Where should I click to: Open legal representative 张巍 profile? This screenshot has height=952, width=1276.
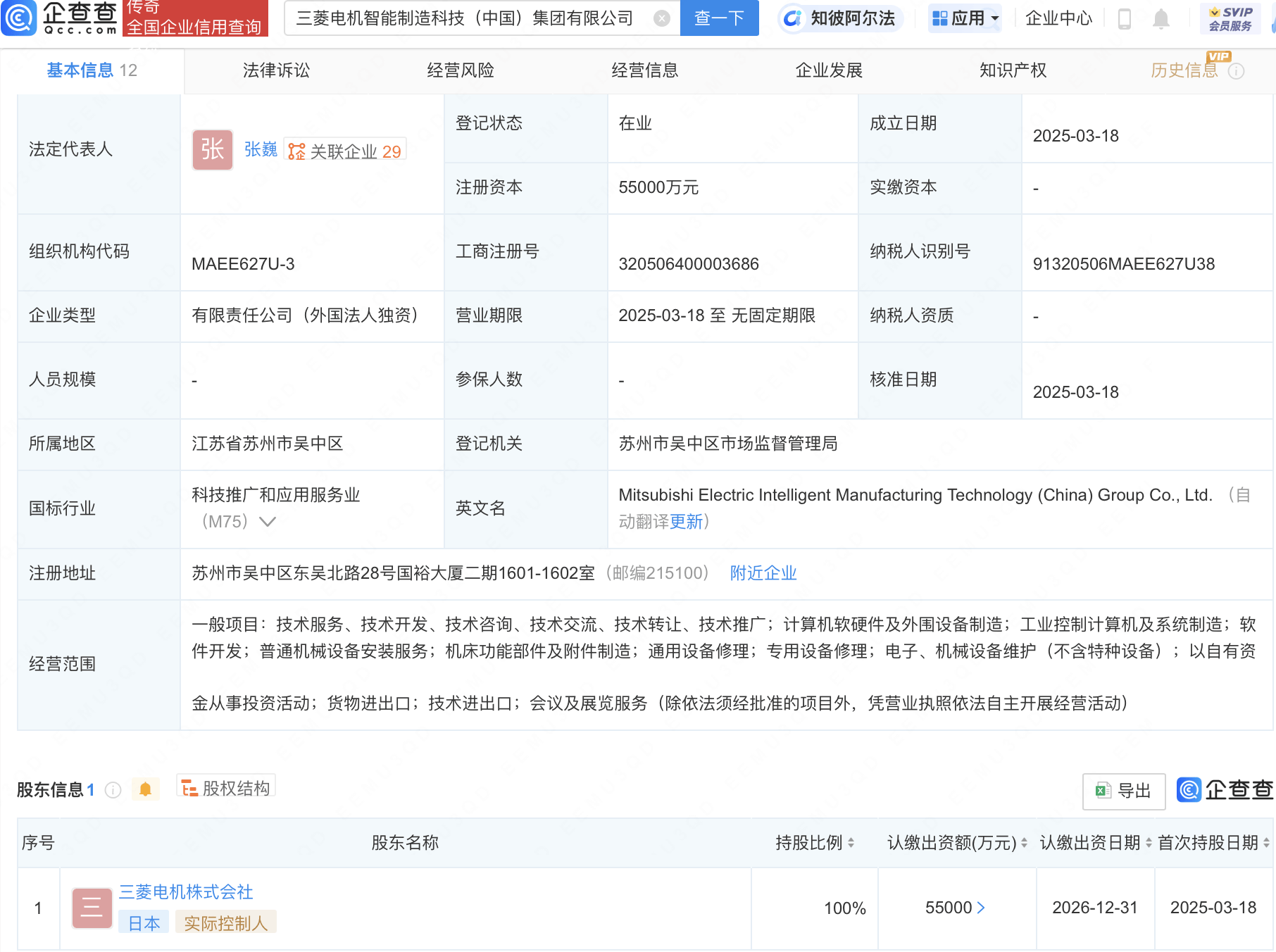261,149
